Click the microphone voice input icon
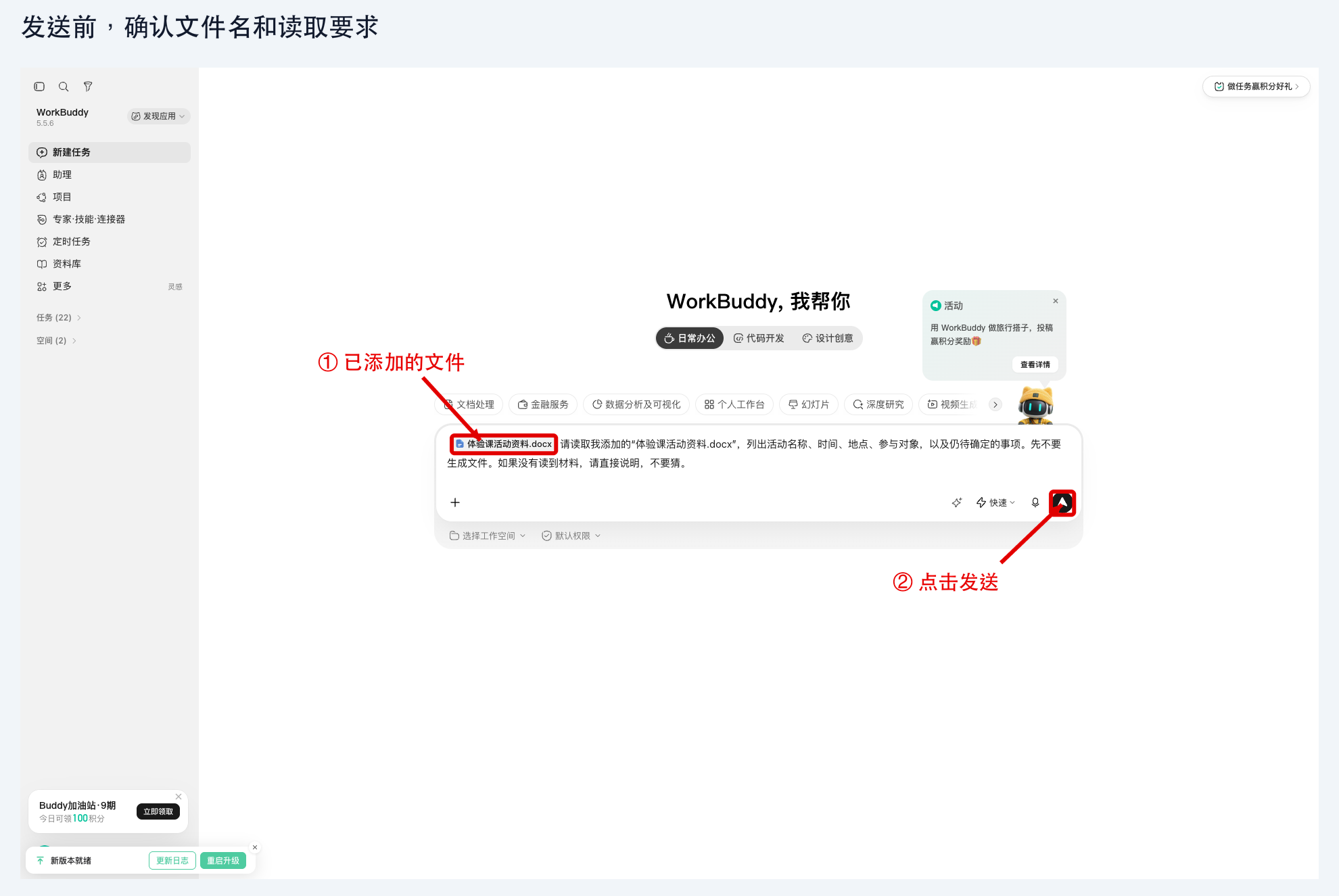 tap(1035, 502)
